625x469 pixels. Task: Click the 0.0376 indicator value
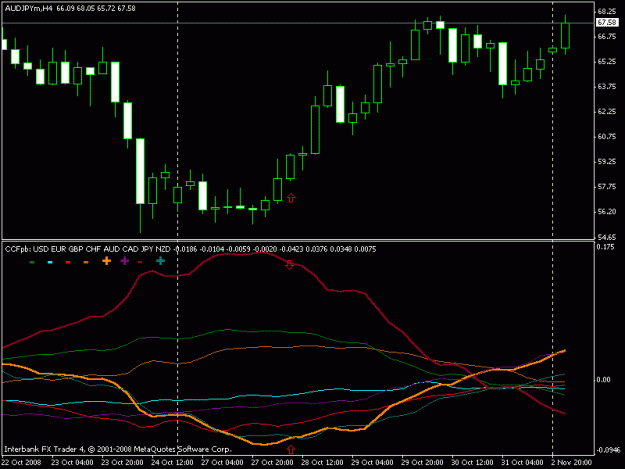pyautogui.click(x=317, y=249)
